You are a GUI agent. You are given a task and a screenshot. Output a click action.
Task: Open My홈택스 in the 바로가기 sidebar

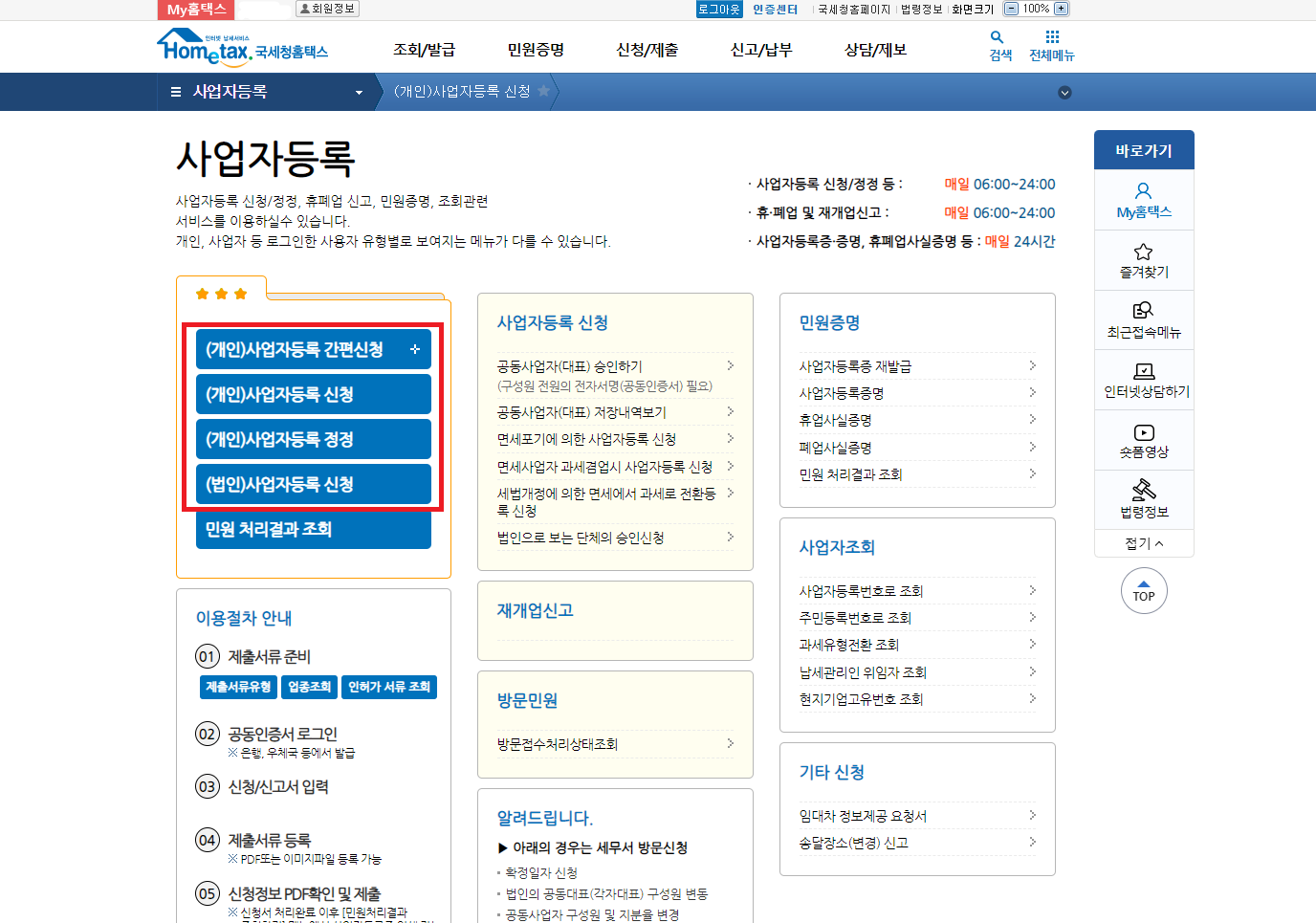(x=1144, y=201)
